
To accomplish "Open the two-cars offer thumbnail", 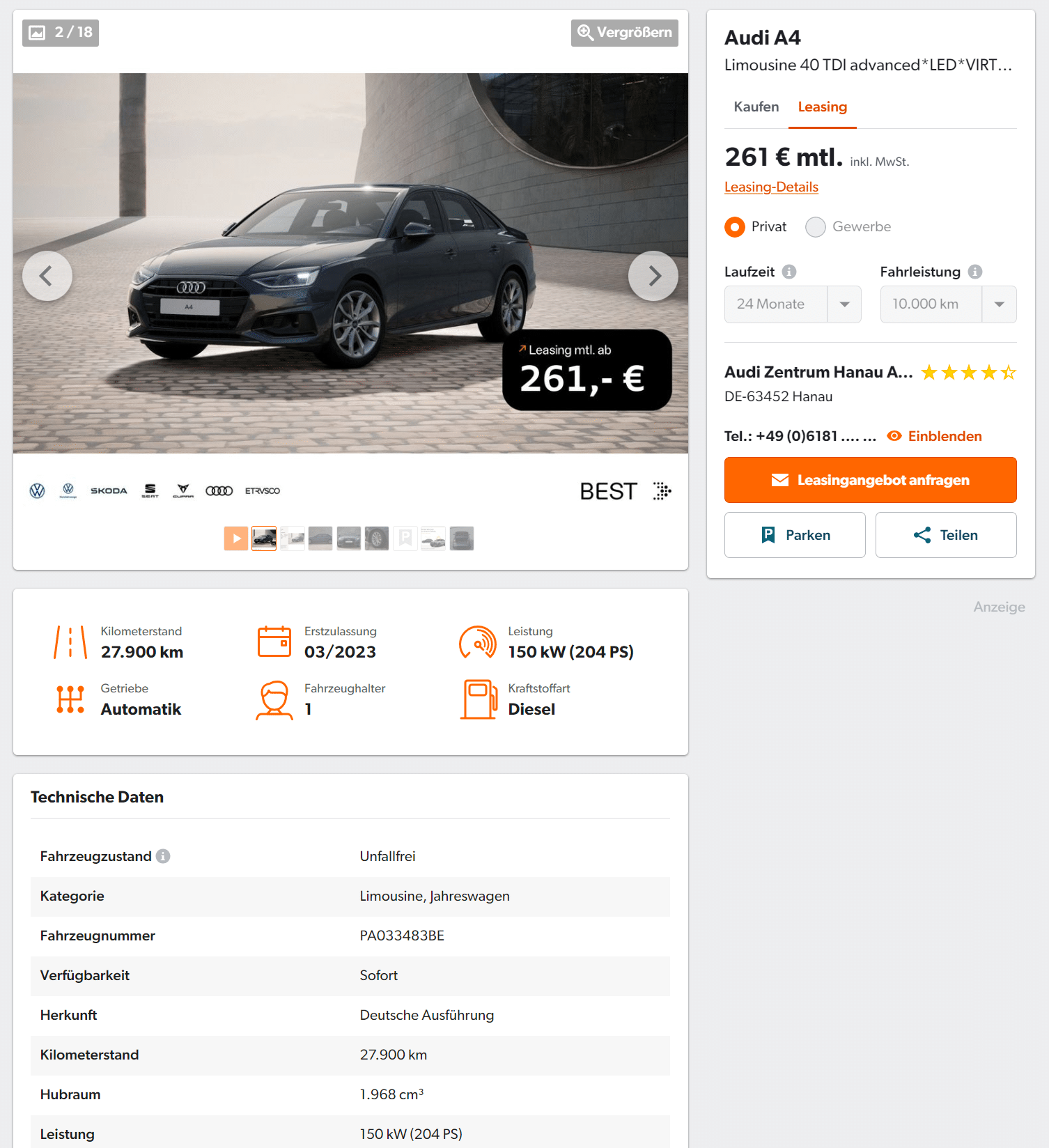I will (x=433, y=538).
